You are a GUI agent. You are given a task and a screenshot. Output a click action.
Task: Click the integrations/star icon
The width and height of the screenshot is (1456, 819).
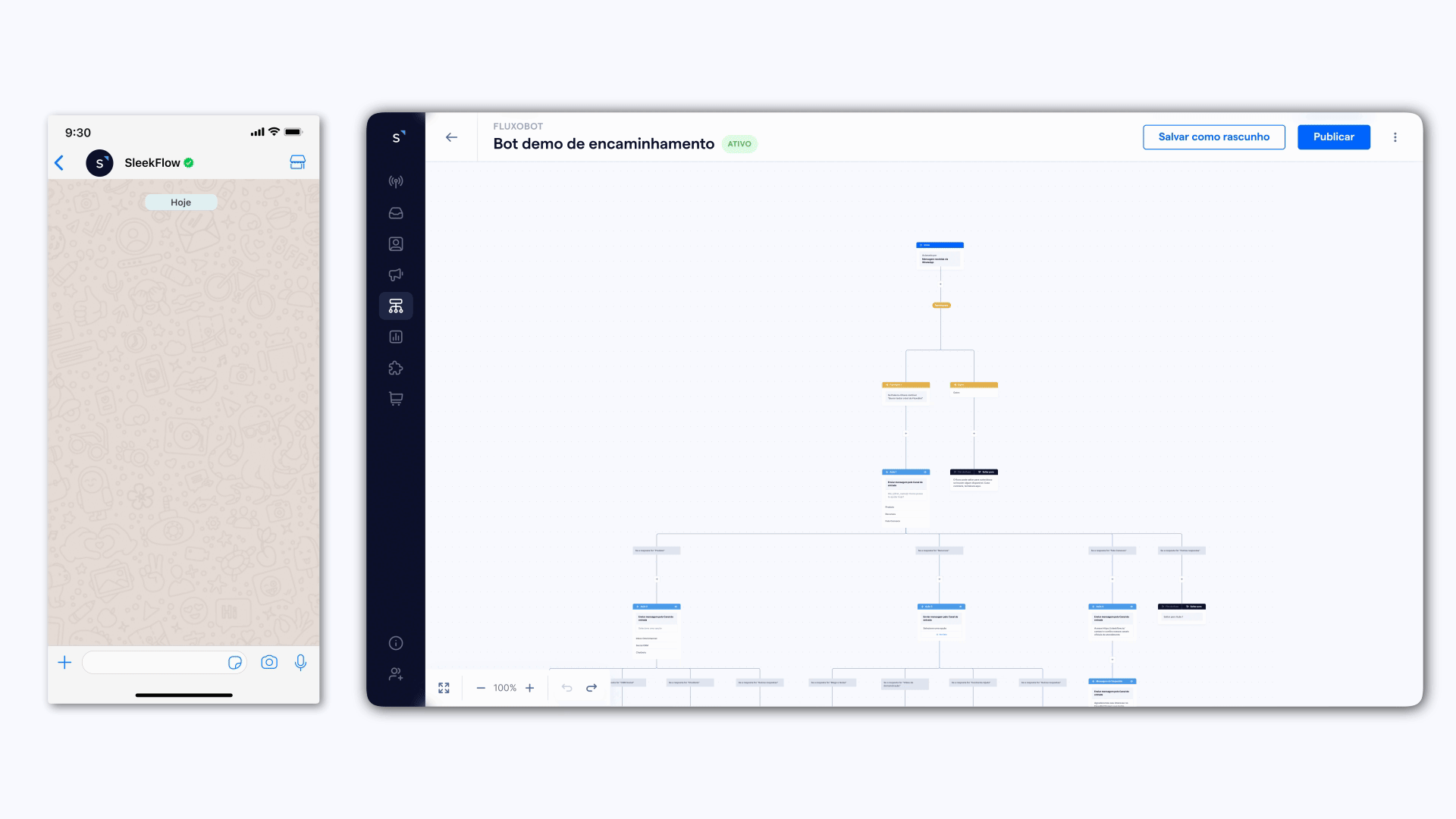396,368
